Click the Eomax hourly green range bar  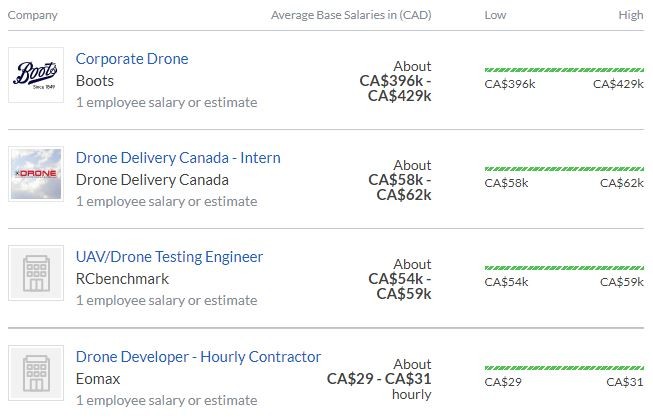tap(564, 368)
